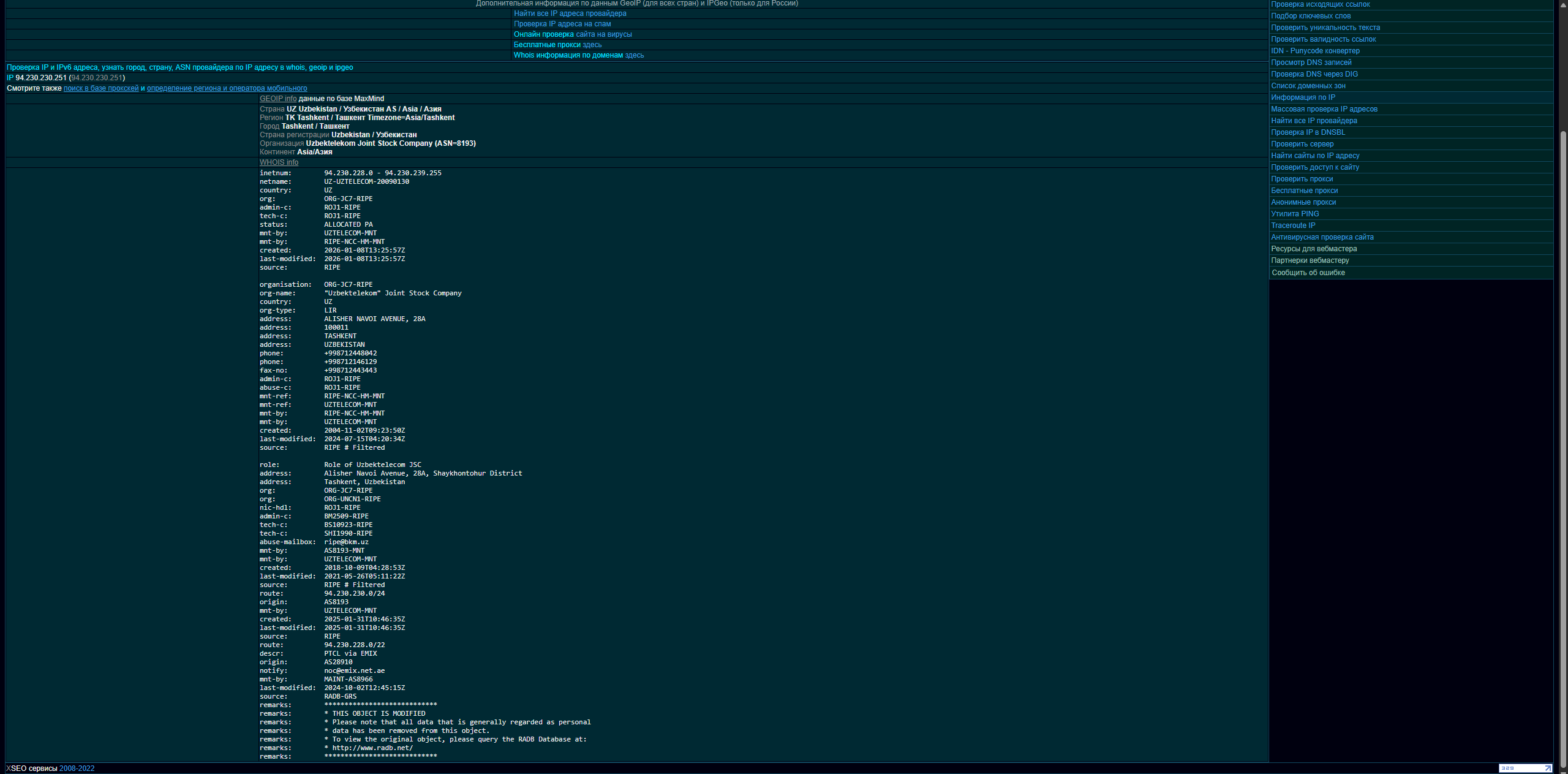Open mobile operator region lookup link
This screenshot has height=774, width=1568.
tap(227, 88)
